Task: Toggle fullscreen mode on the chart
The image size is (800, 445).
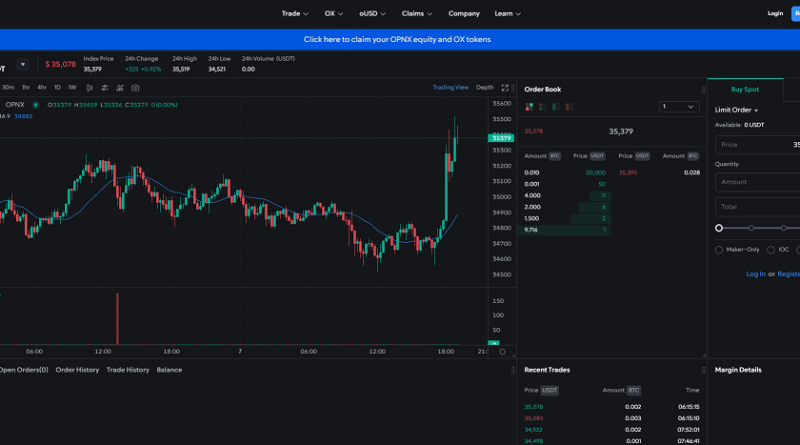Action: (505, 88)
